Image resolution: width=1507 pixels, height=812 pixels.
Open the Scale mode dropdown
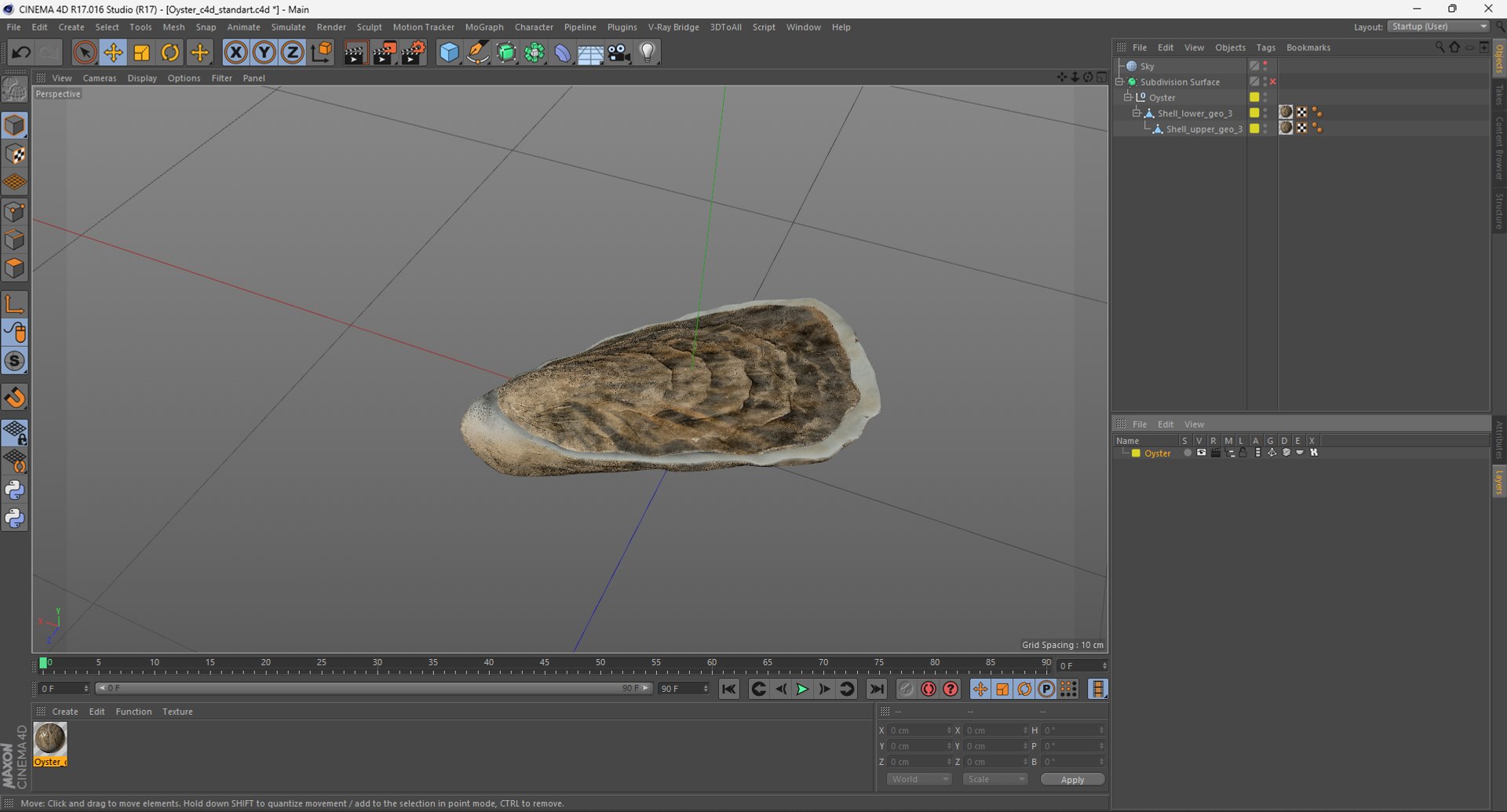point(994,779)
